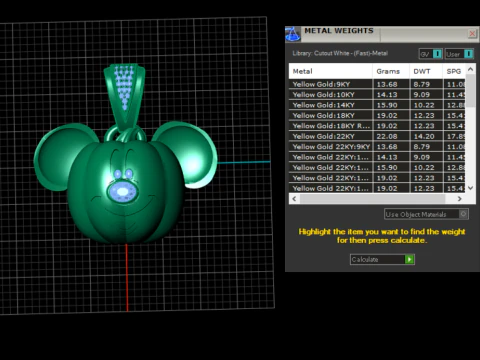Screen dimensions: 480x360
Task: Sort by the Grams column header
Action: [x=391, y=71]
